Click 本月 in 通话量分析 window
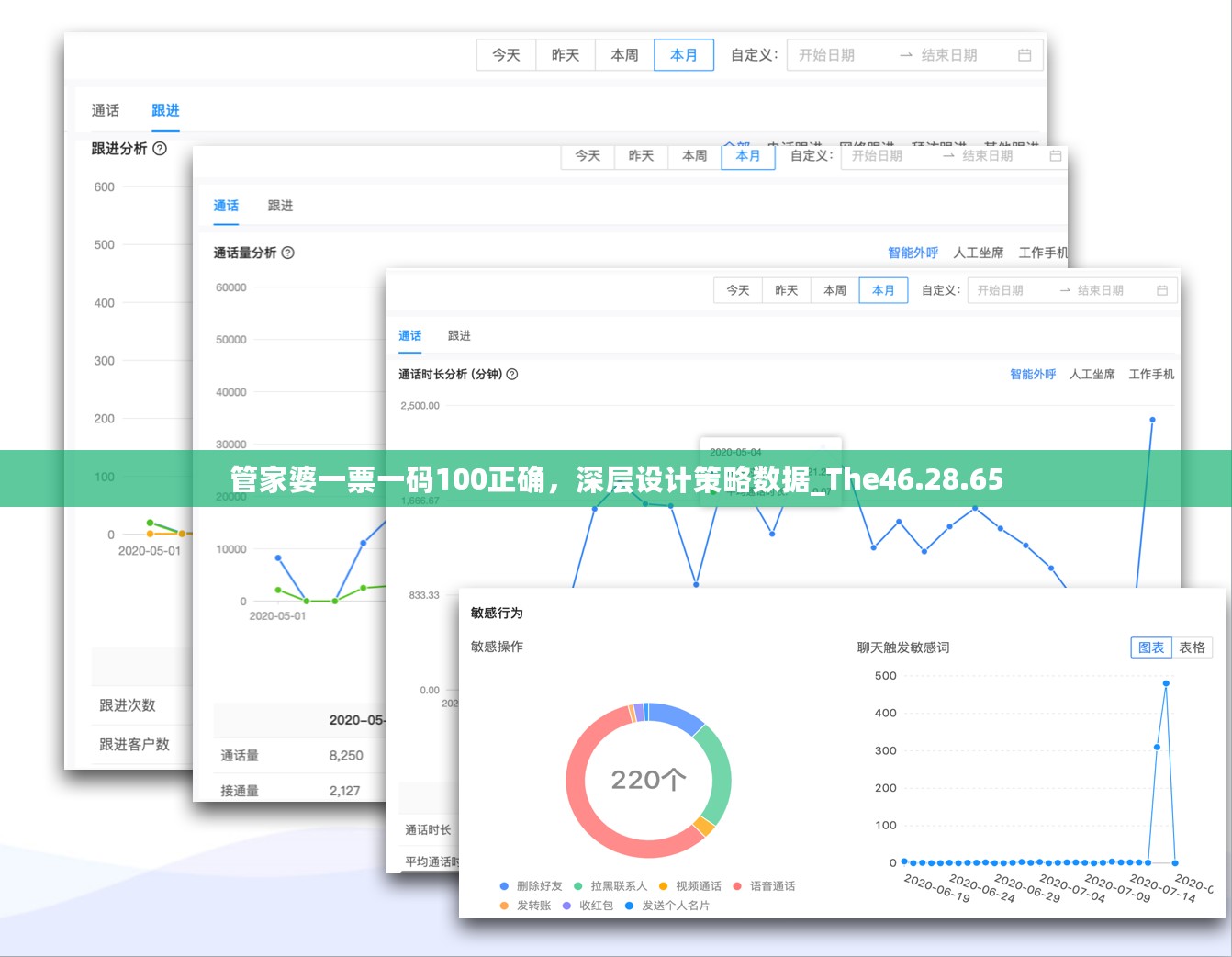This screenshot has width=1232, height=957. tap(748, 156)
